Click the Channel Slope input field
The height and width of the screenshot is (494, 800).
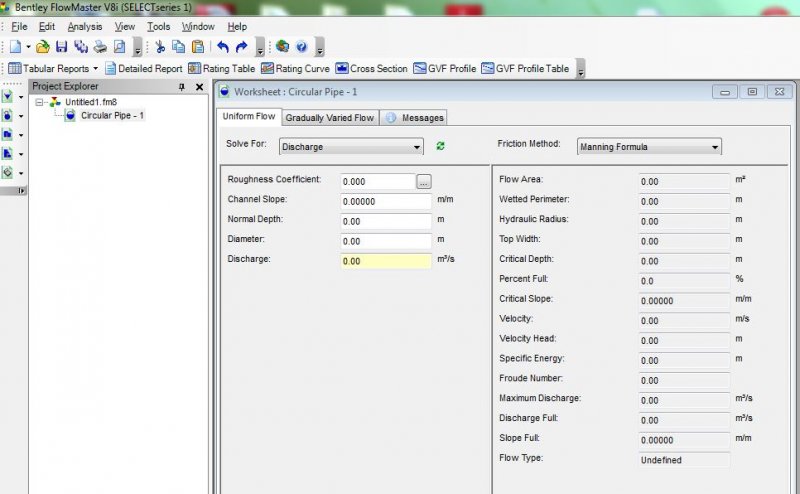pyautogui.click(x=386, y=202)
